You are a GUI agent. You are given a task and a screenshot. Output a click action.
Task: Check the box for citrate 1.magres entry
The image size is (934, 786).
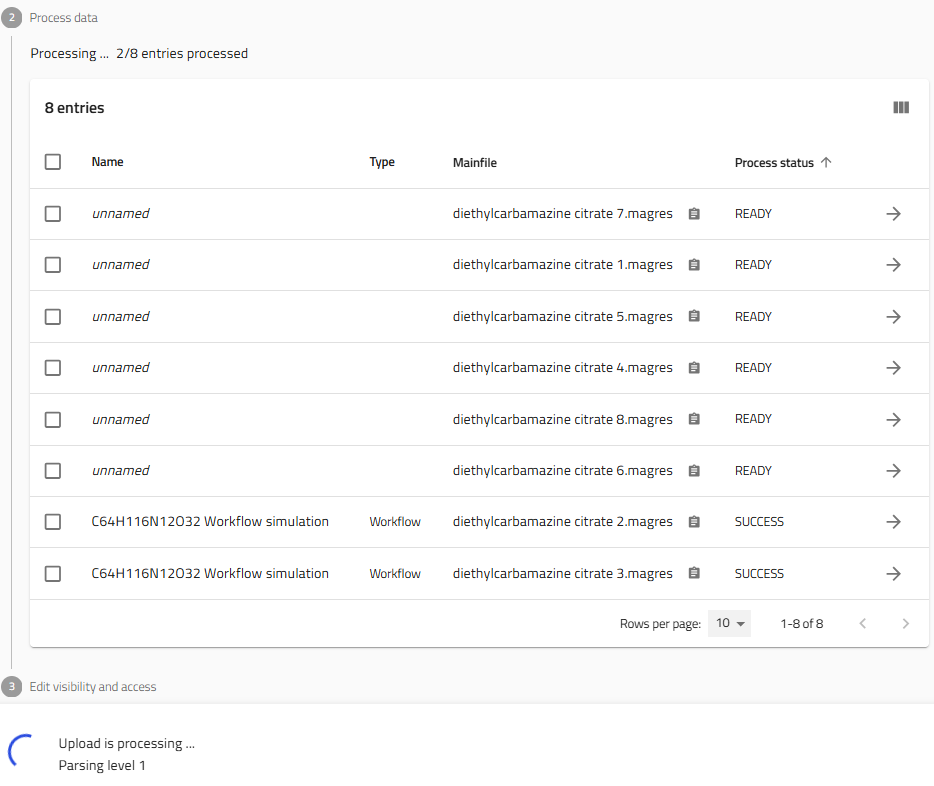pyautogui.click(x=53, y=264)
